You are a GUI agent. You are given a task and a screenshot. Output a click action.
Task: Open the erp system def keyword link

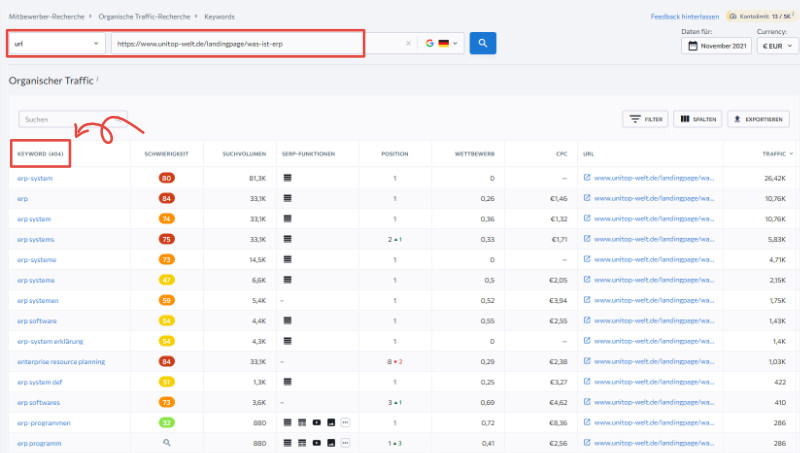(x=39, y=382)
